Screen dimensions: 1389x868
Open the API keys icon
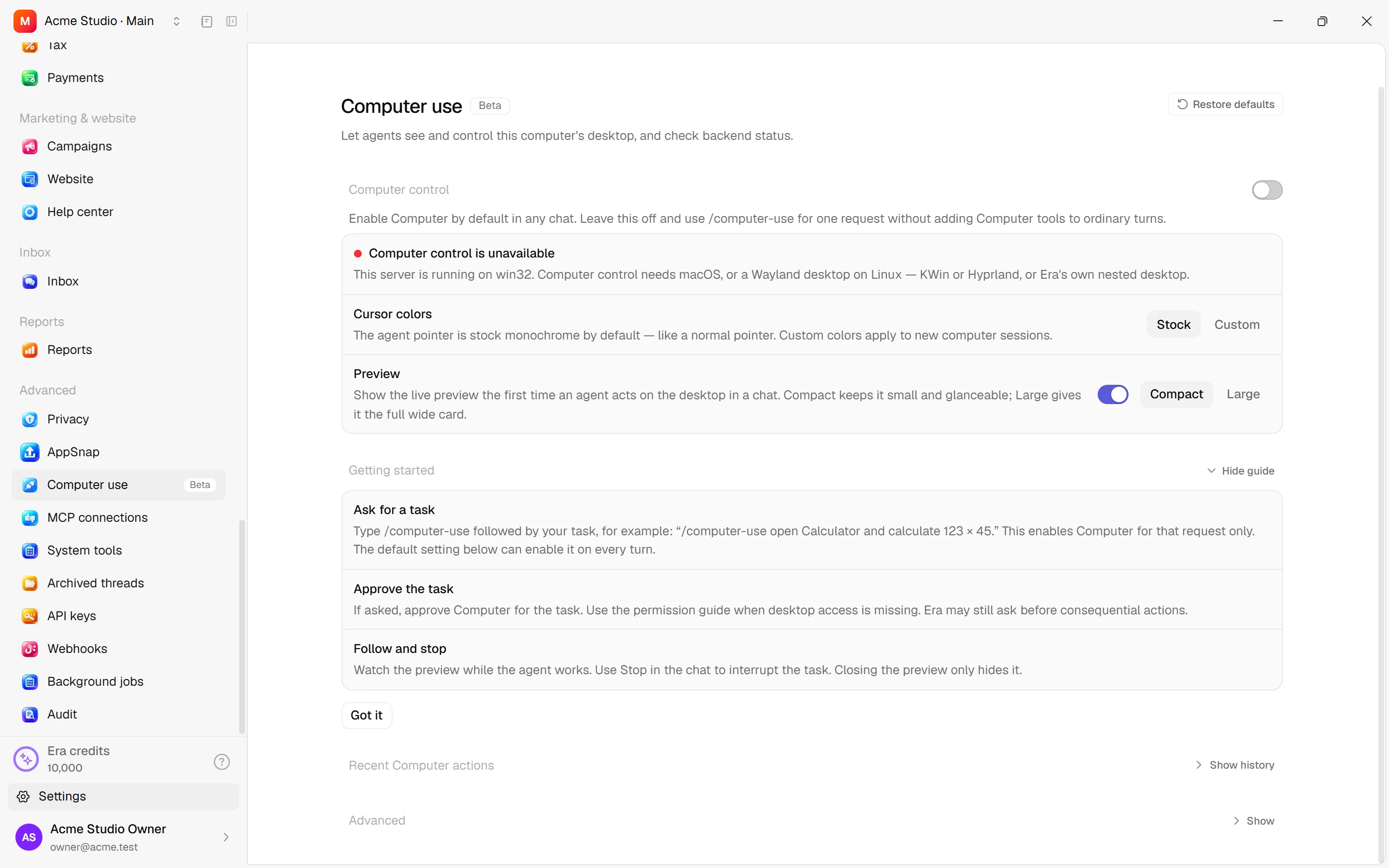point(30,615)
